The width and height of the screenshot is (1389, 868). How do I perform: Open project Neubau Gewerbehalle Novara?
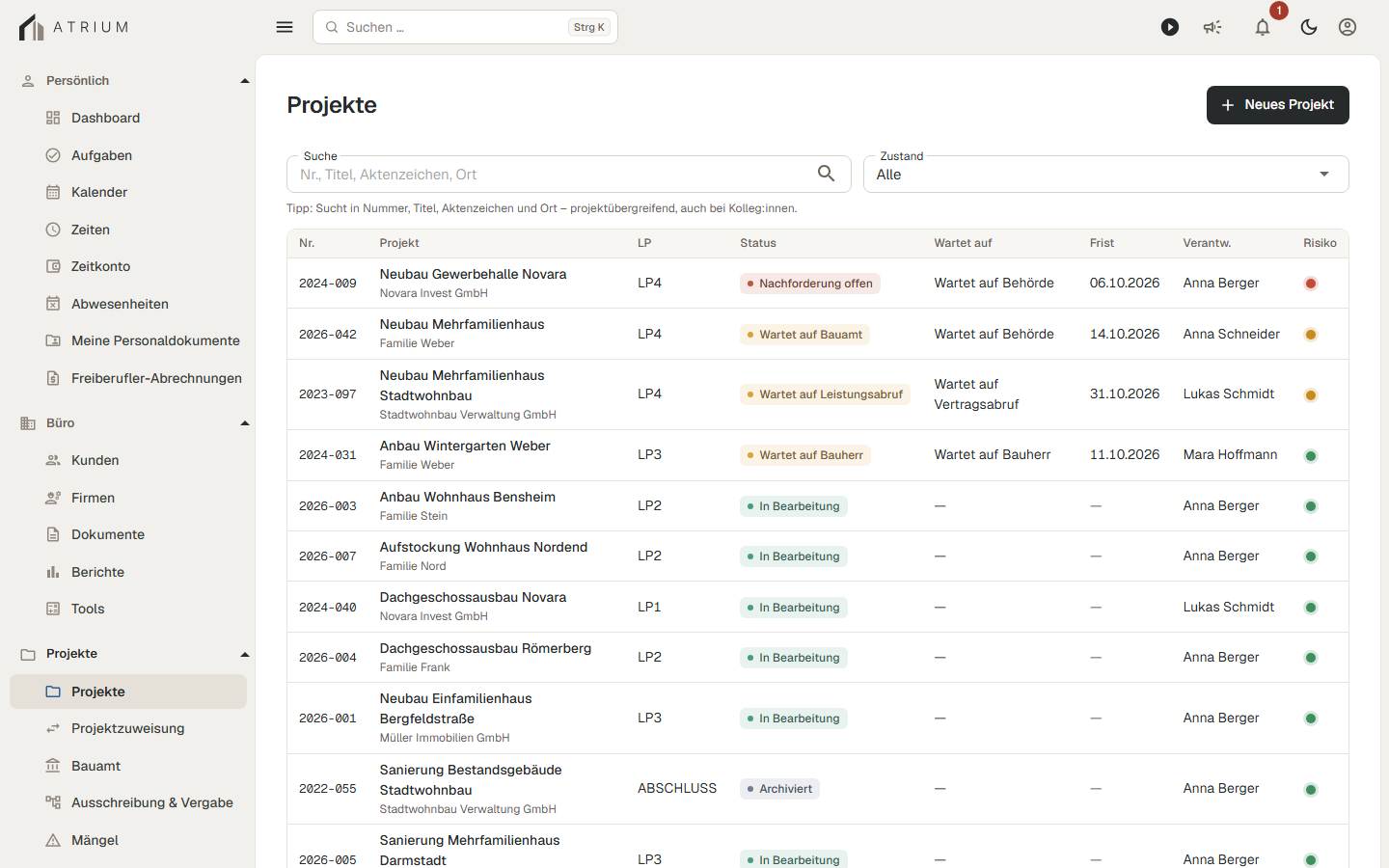pyautogui.click(x=473, y=274)
